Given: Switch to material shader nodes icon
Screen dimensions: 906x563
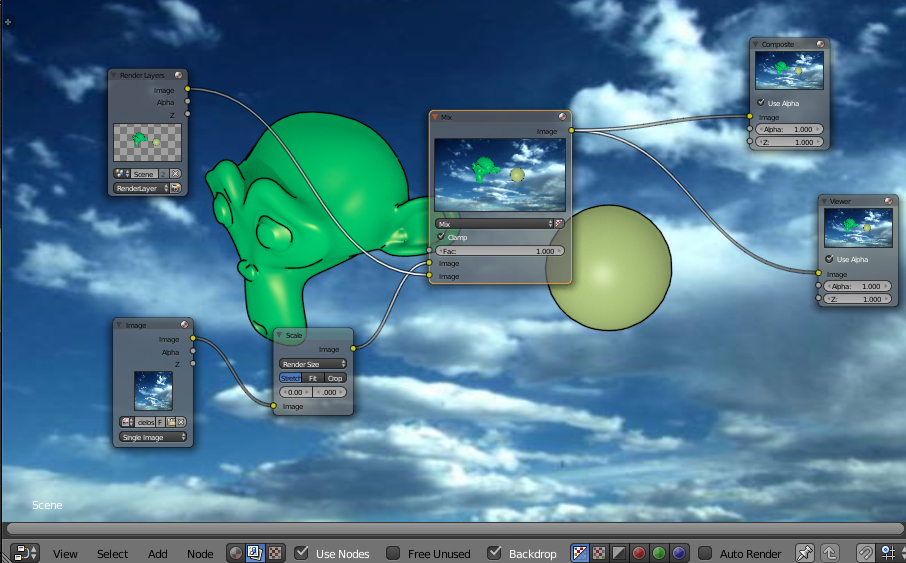Looking at the screenshot, I should pyautogui.click(x=235, y=553).
